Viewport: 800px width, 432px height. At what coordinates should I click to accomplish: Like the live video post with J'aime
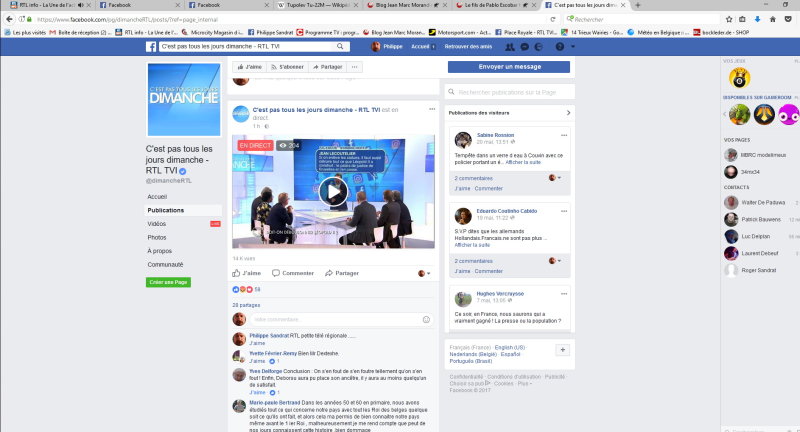pyautogui.click(x=246, y=273)
